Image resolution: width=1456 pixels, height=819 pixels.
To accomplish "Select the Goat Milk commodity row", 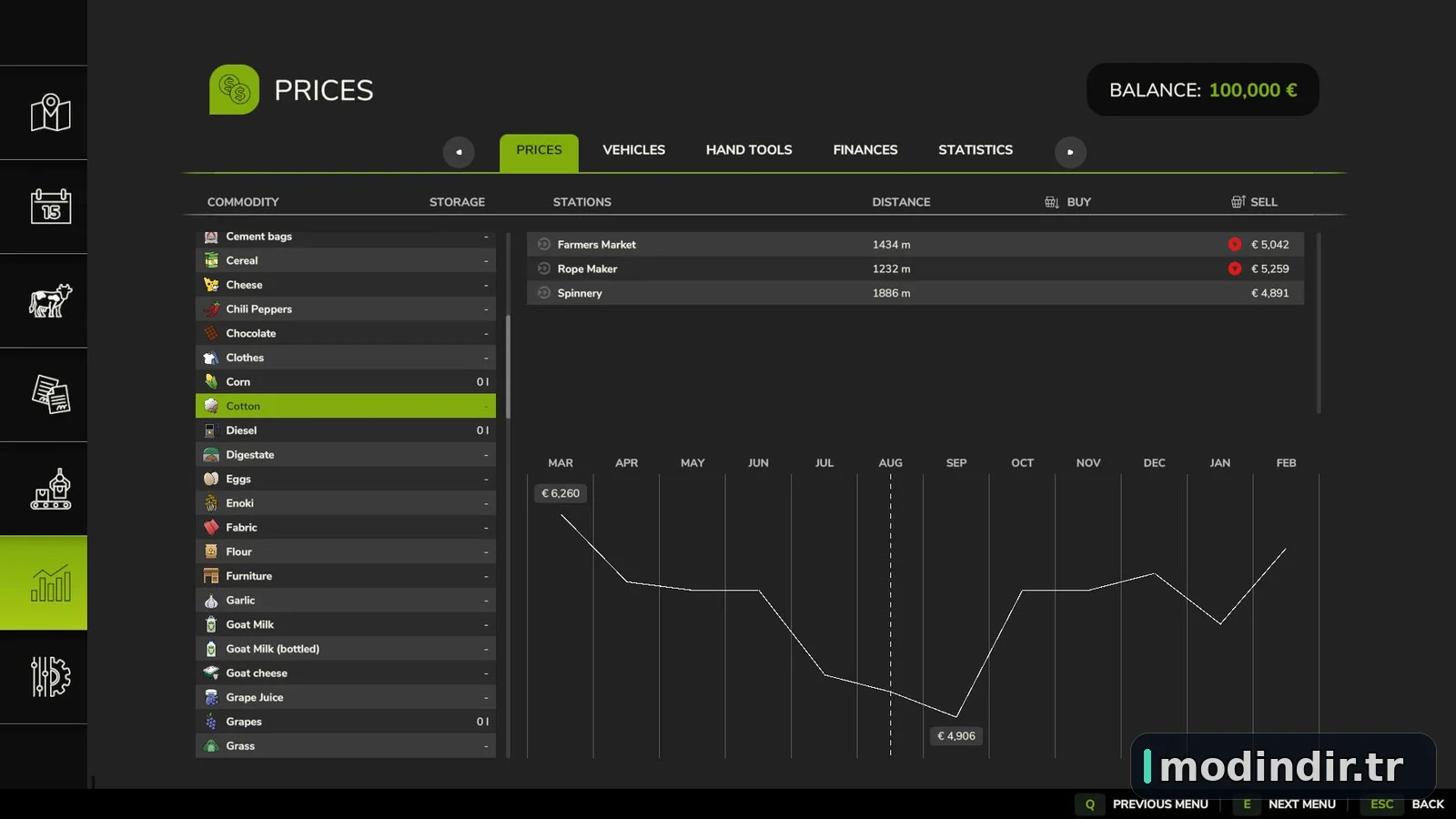I will [x=346, y=624].
